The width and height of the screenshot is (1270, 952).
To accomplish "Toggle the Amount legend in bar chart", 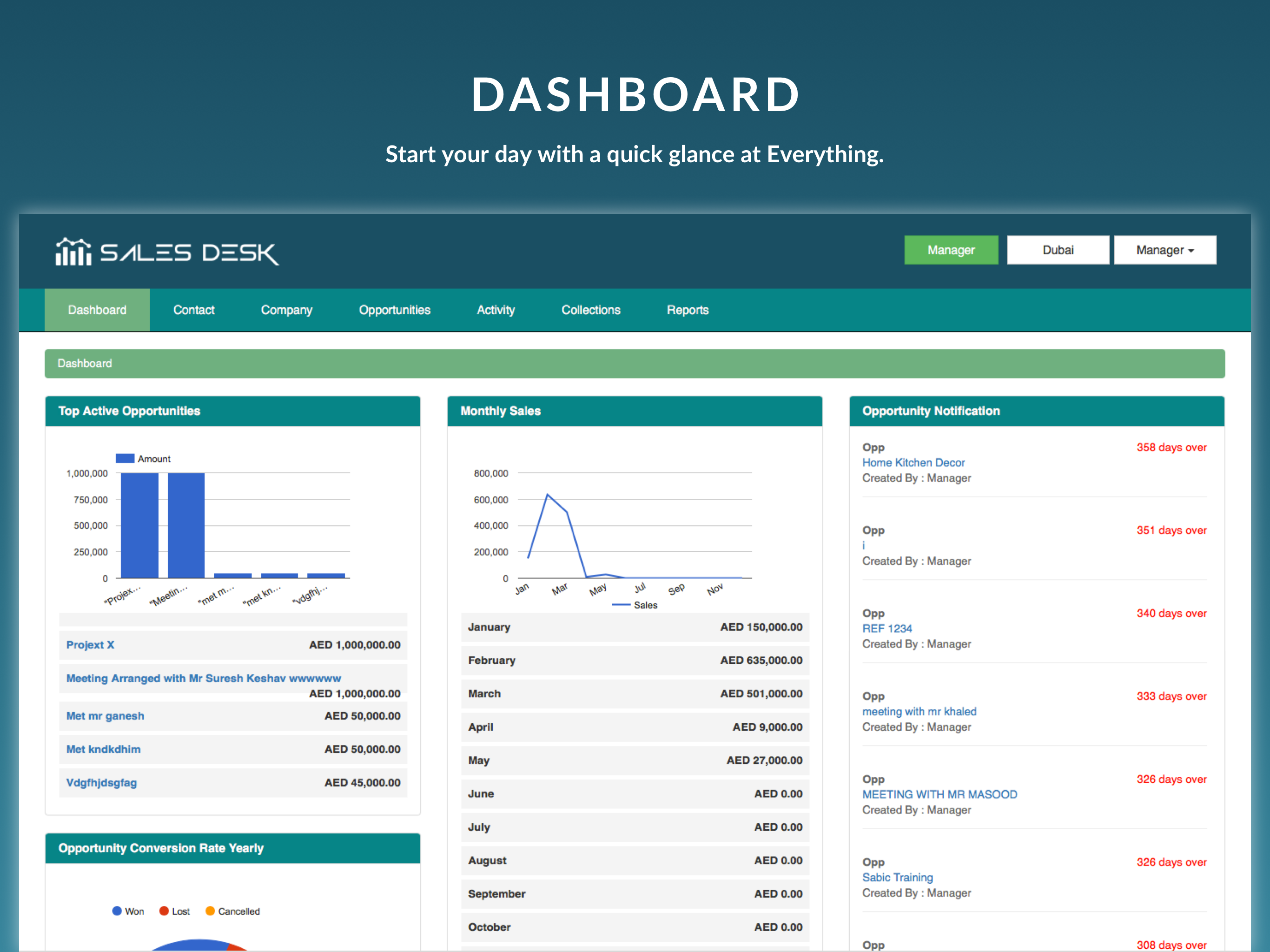I will [143, 459].
